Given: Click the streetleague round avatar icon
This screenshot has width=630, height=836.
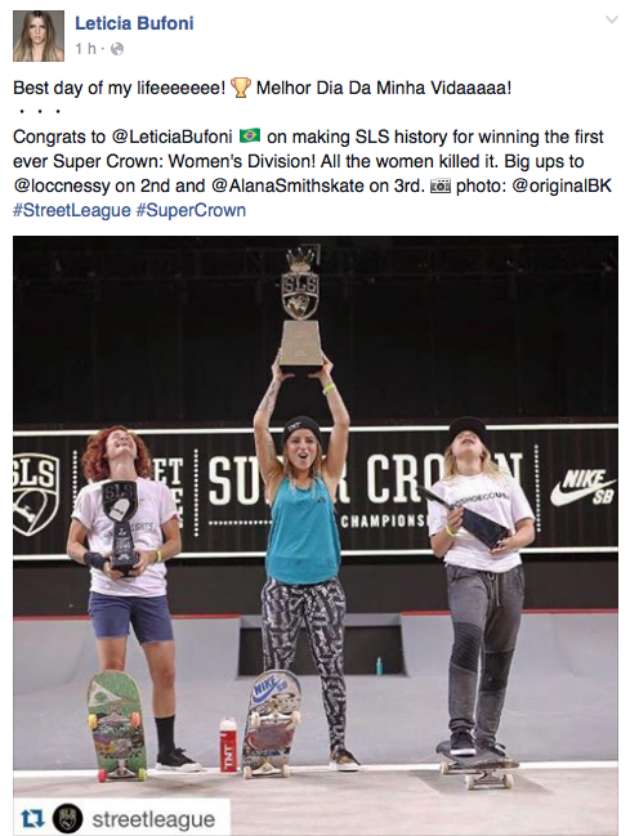Looking at the screenshot, I should 69,818.
